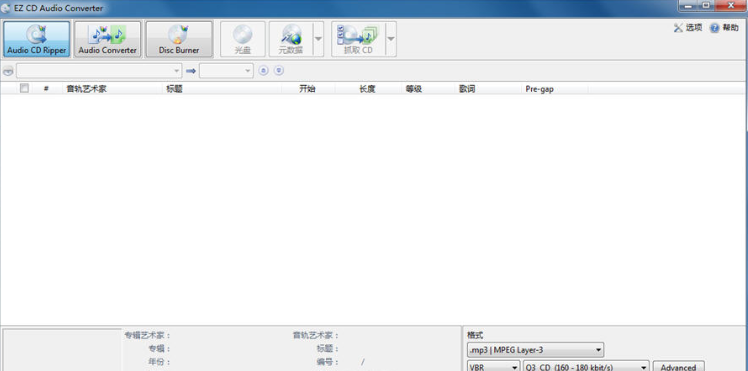
Task: Maximize the EZ CD Audio Converter window
Action: pos(706,6)
